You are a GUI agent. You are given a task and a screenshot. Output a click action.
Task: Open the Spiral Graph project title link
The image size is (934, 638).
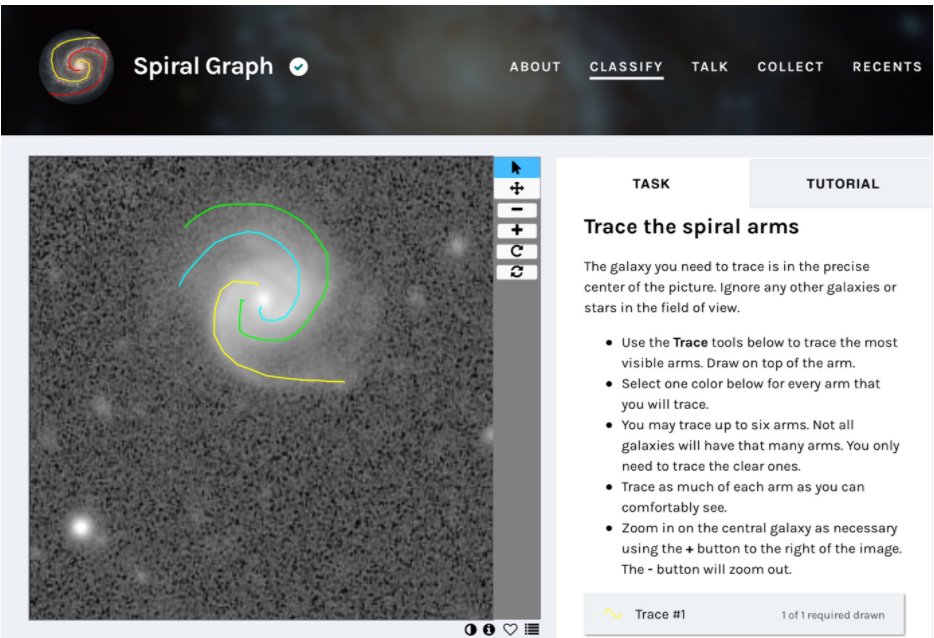point(203,66)
